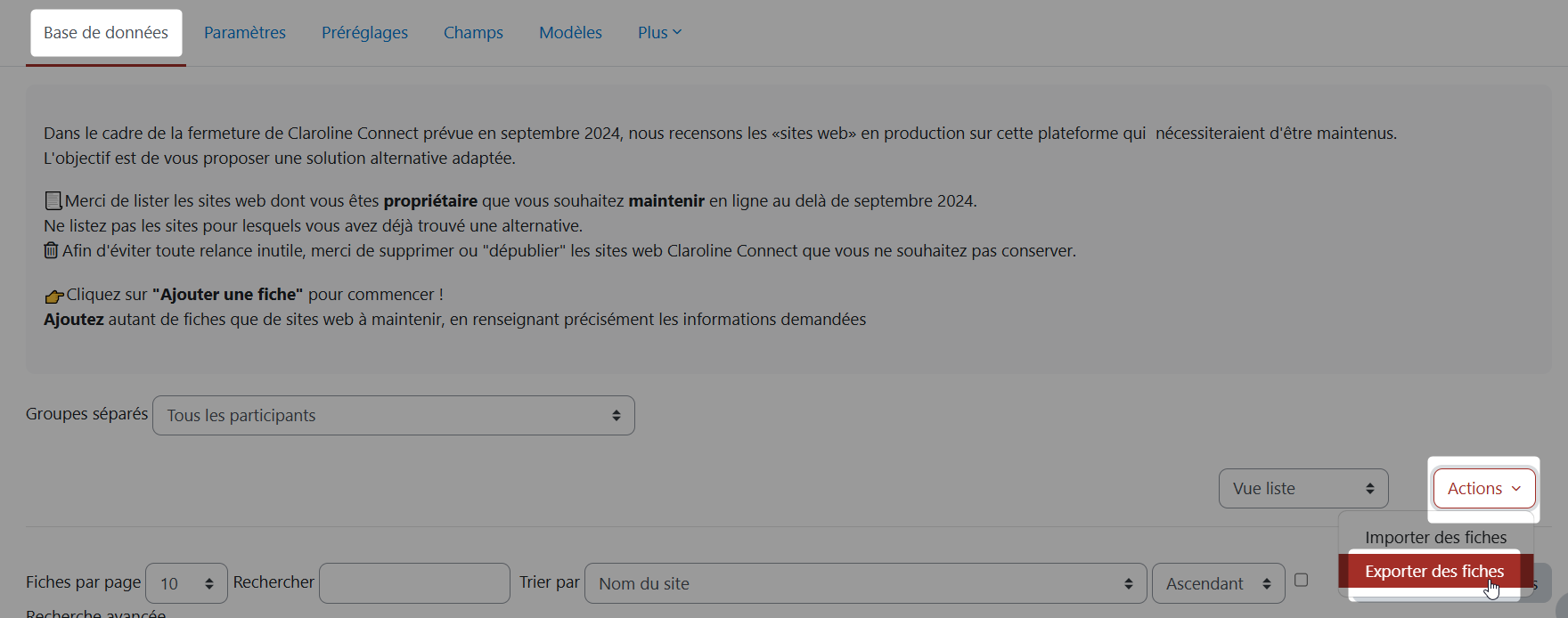Viewport: 1568px width, 618px height.
Task: Click the trash bin icon before 'Afin d'éviter'
Action: coord(51,250)
